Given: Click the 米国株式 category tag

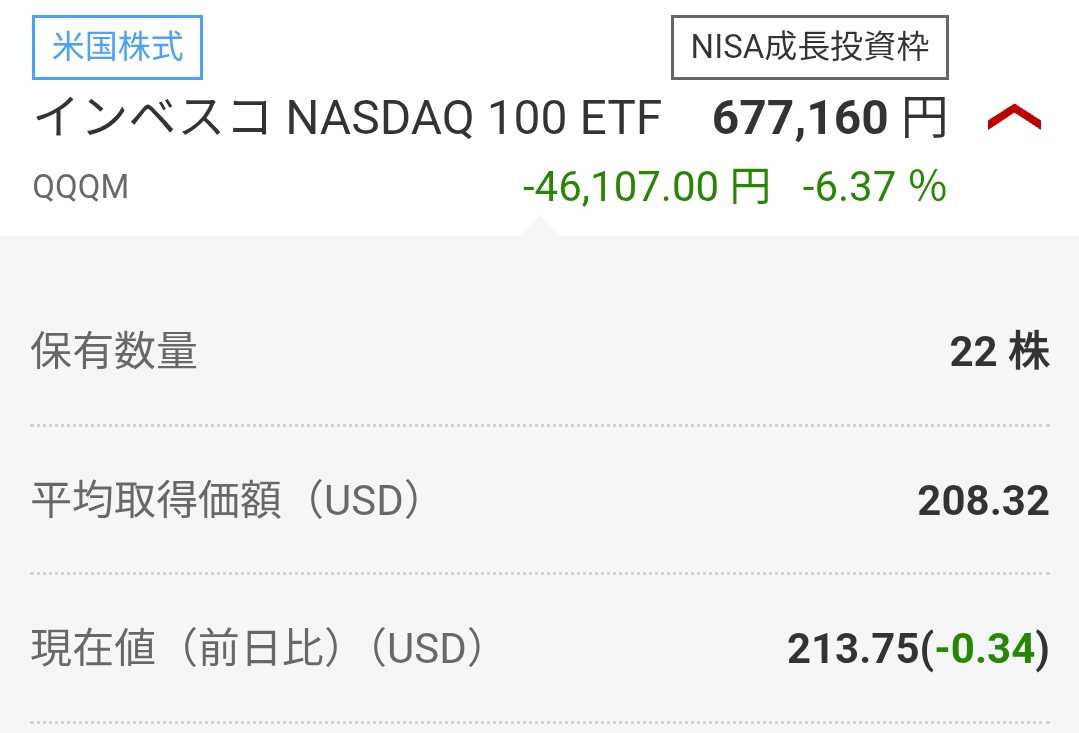Looking at the screenshot, I should click(x=117, y=47).
